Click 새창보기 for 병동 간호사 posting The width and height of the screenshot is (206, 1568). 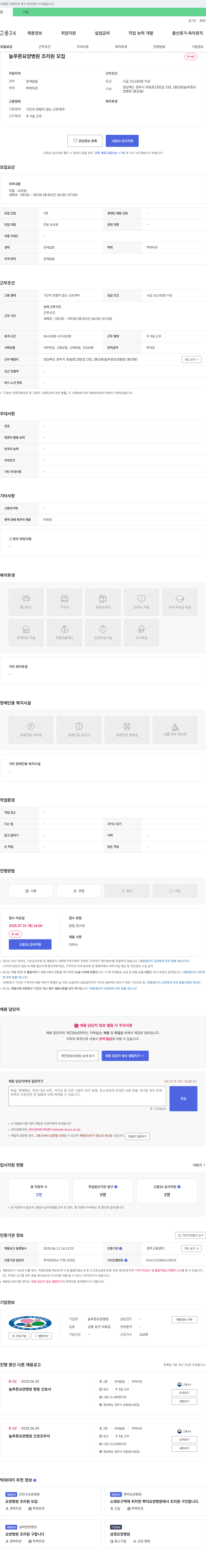click(x=184, y=1401)
